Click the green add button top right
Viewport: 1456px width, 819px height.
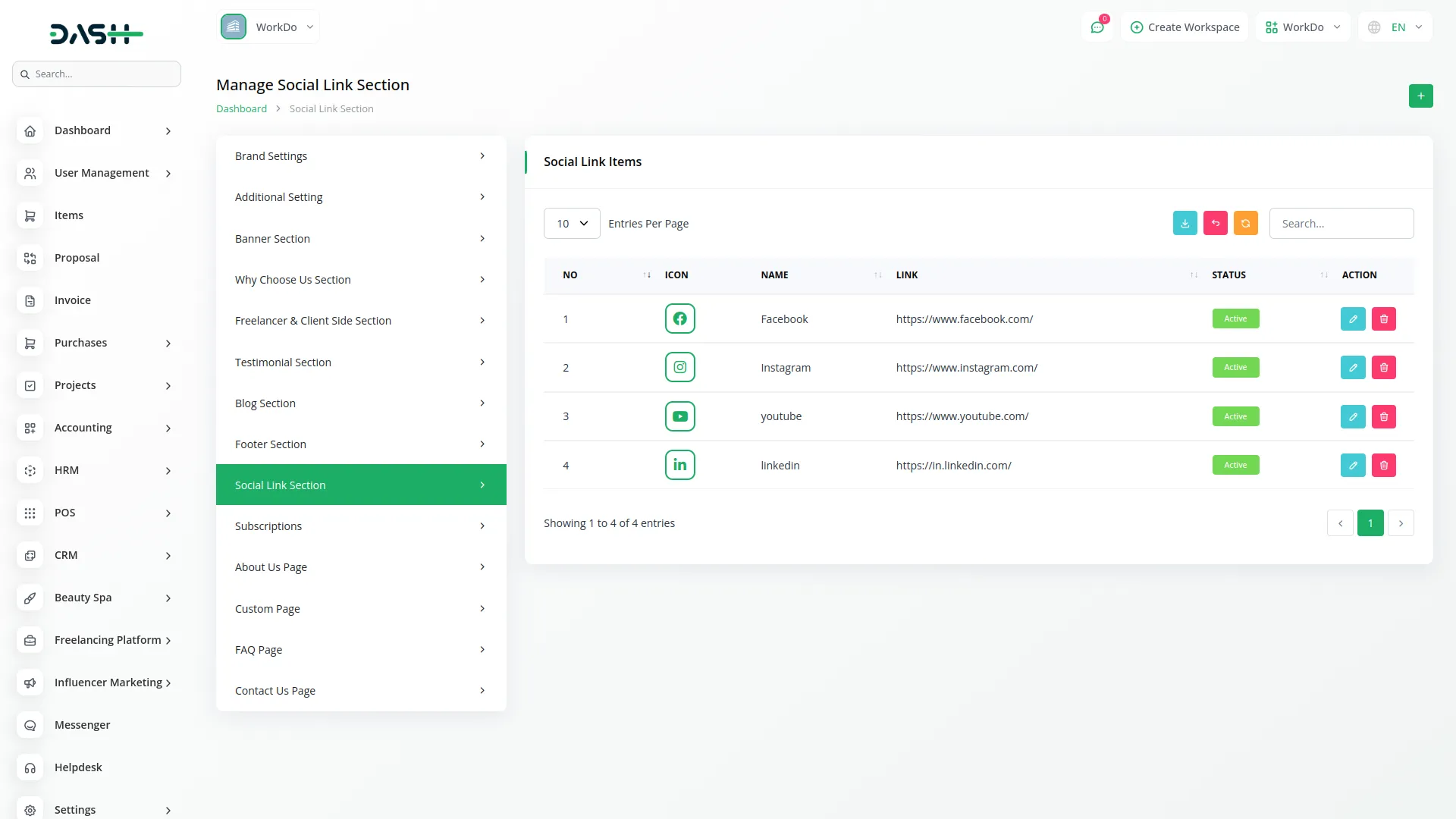tap(1421, 96)
